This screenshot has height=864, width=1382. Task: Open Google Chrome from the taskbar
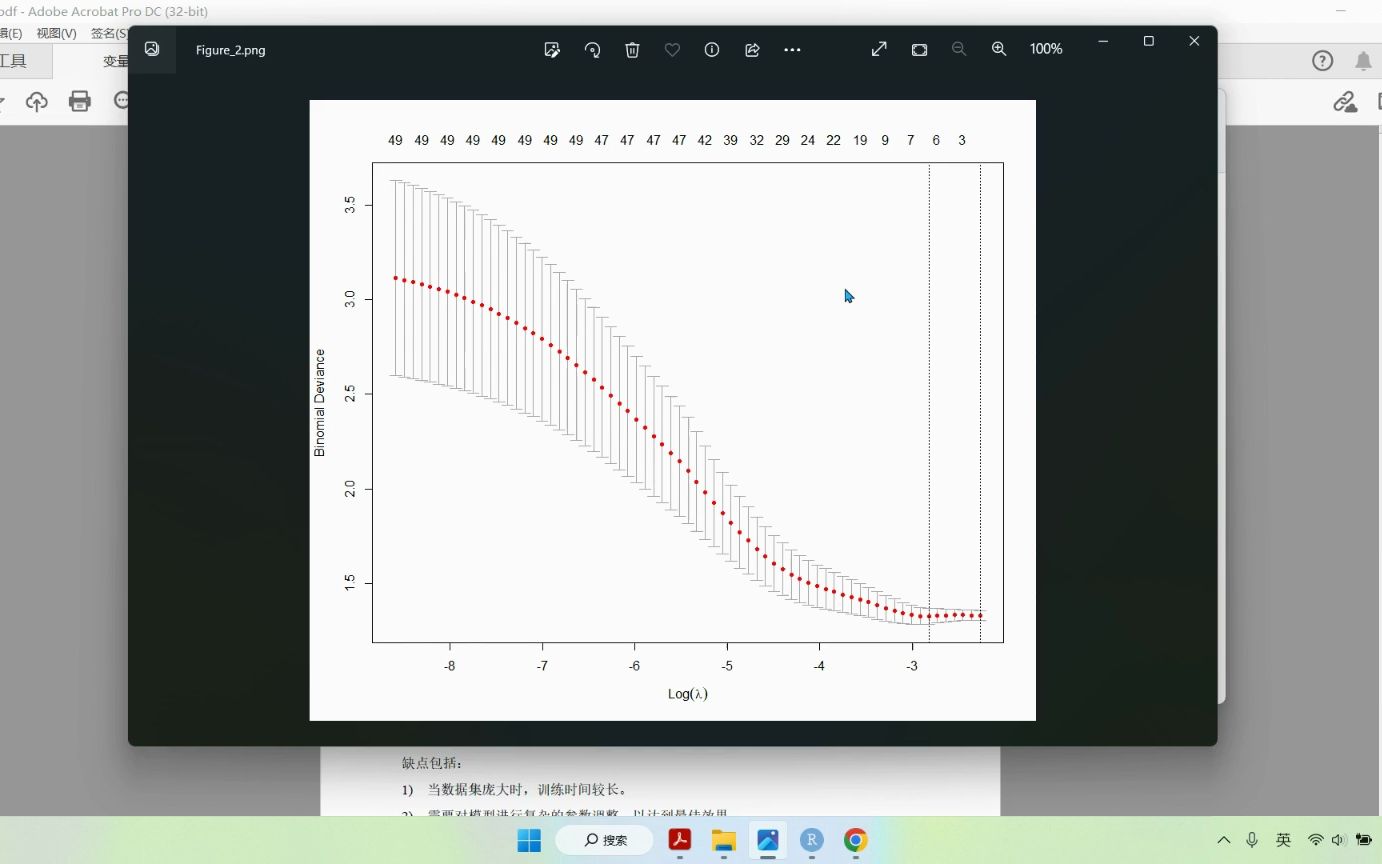855,840
